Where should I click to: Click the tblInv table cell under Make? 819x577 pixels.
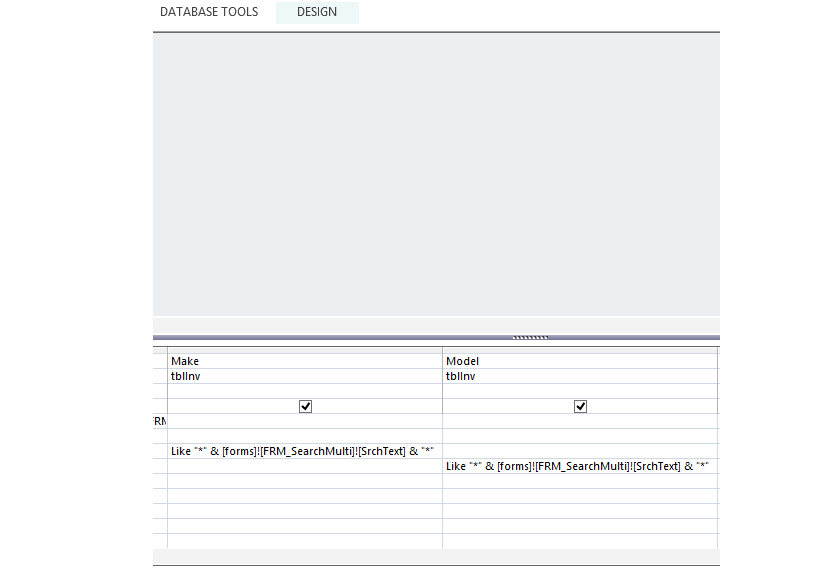coord(305,376)
